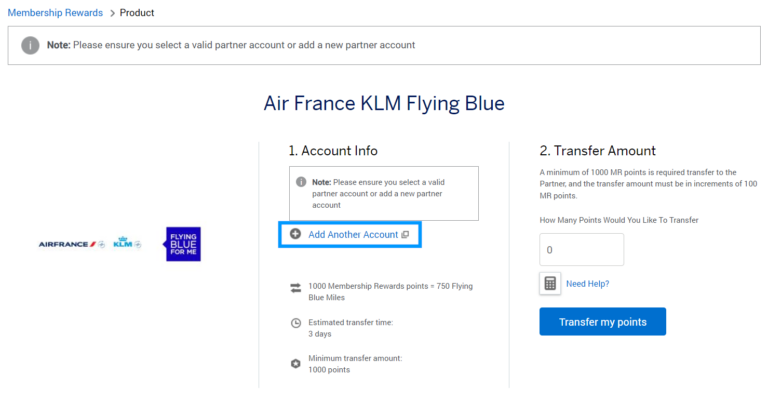Image resolution: width=768 pixels, height=402 pixels.
Task: Open the Need Help? link
Action: pos(588,284)
